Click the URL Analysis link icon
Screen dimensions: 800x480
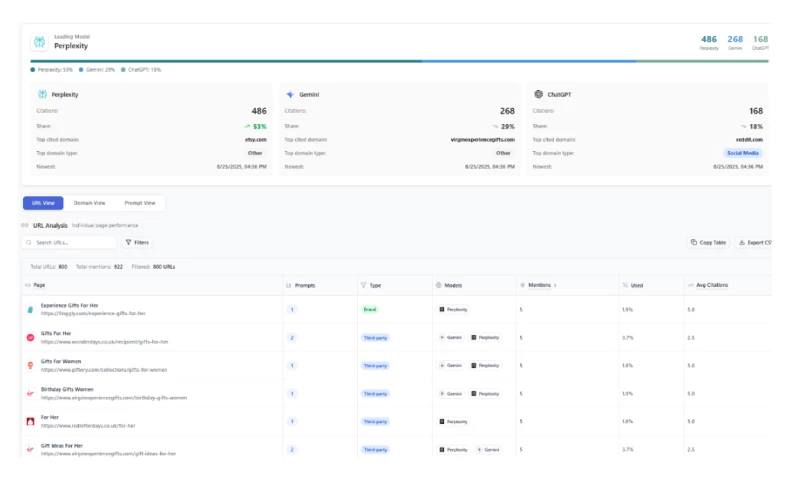coord(24,225)
